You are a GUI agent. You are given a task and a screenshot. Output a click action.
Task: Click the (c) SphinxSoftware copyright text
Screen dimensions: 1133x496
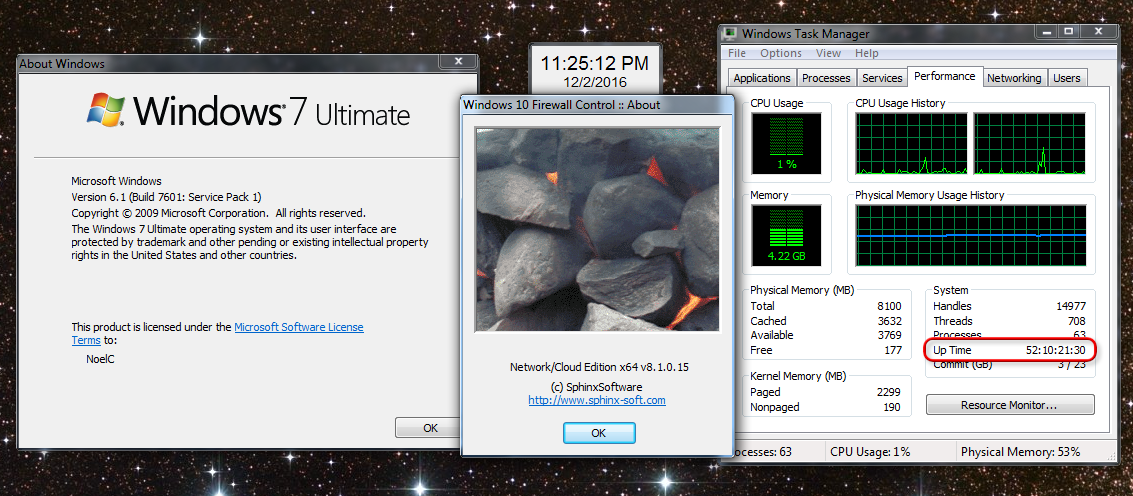pos(597,387)
